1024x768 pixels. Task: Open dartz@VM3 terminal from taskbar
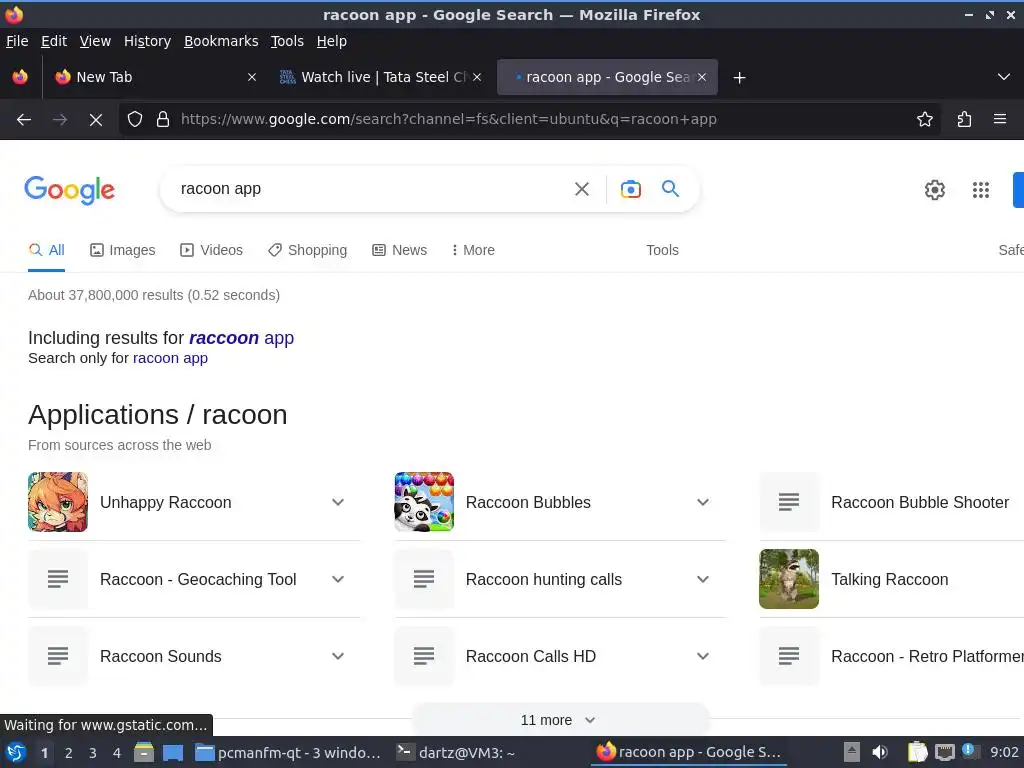pos(456,753)
